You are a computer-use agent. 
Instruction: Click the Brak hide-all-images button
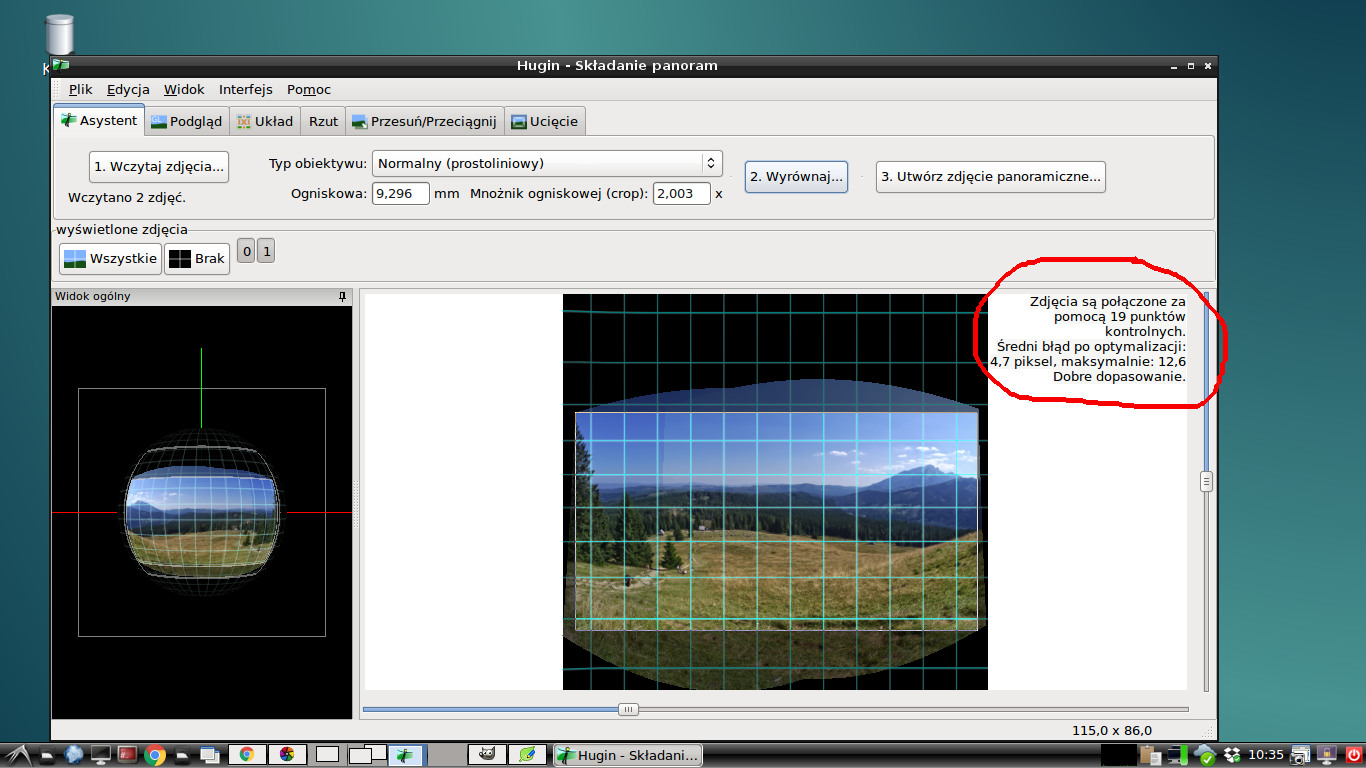pyautogui.click(x=197, y=259)
